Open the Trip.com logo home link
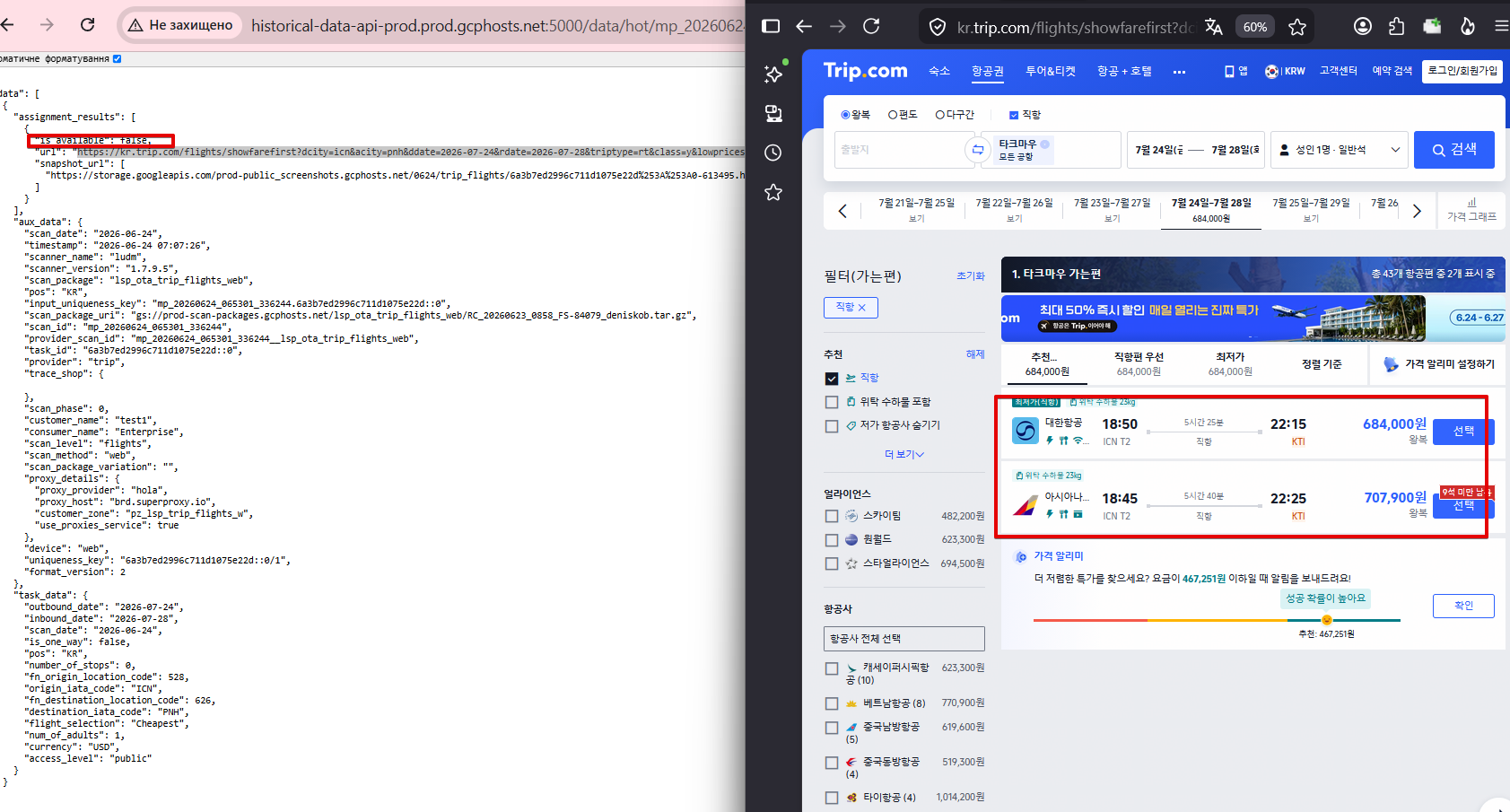 (866, 71)
